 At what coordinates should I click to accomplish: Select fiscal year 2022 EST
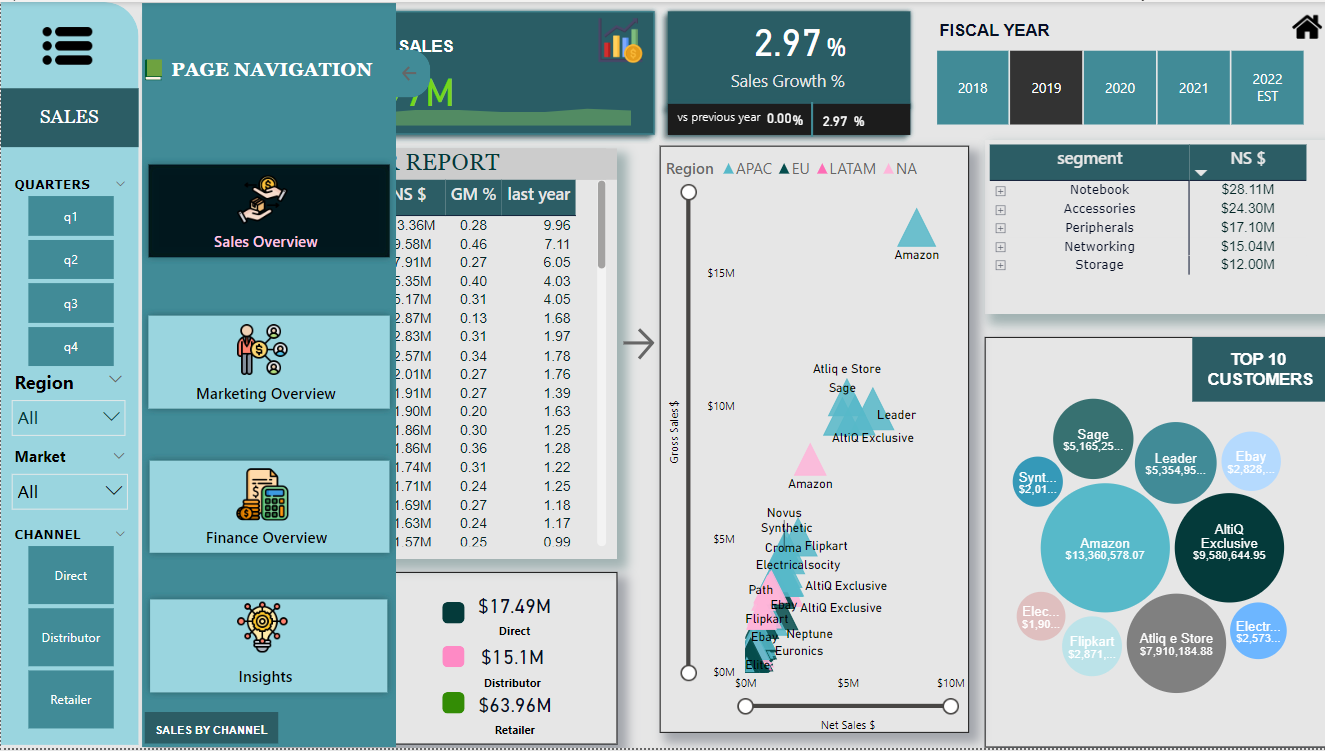1267,88
